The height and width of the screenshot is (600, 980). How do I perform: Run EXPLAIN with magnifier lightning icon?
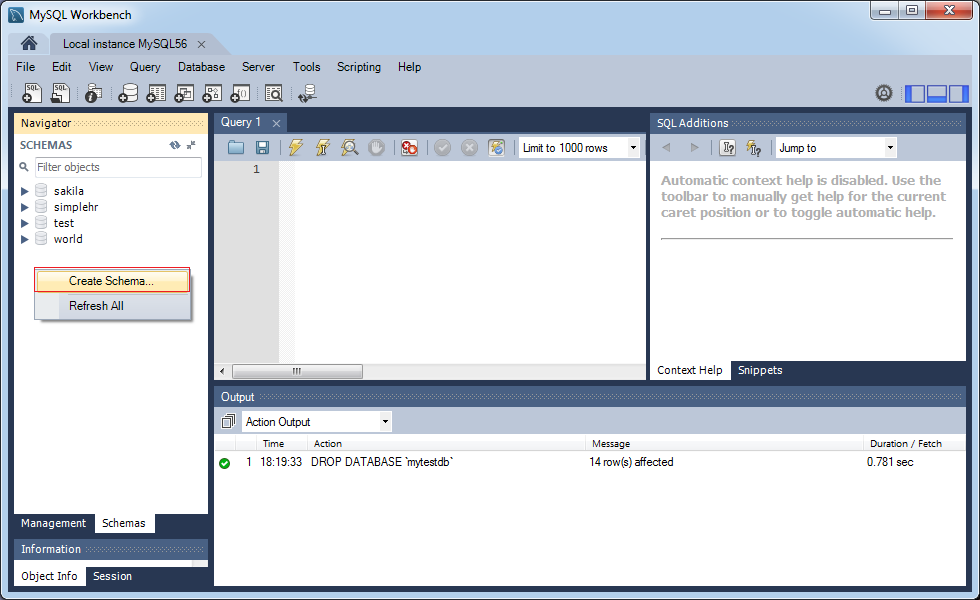tap(349, 148)
